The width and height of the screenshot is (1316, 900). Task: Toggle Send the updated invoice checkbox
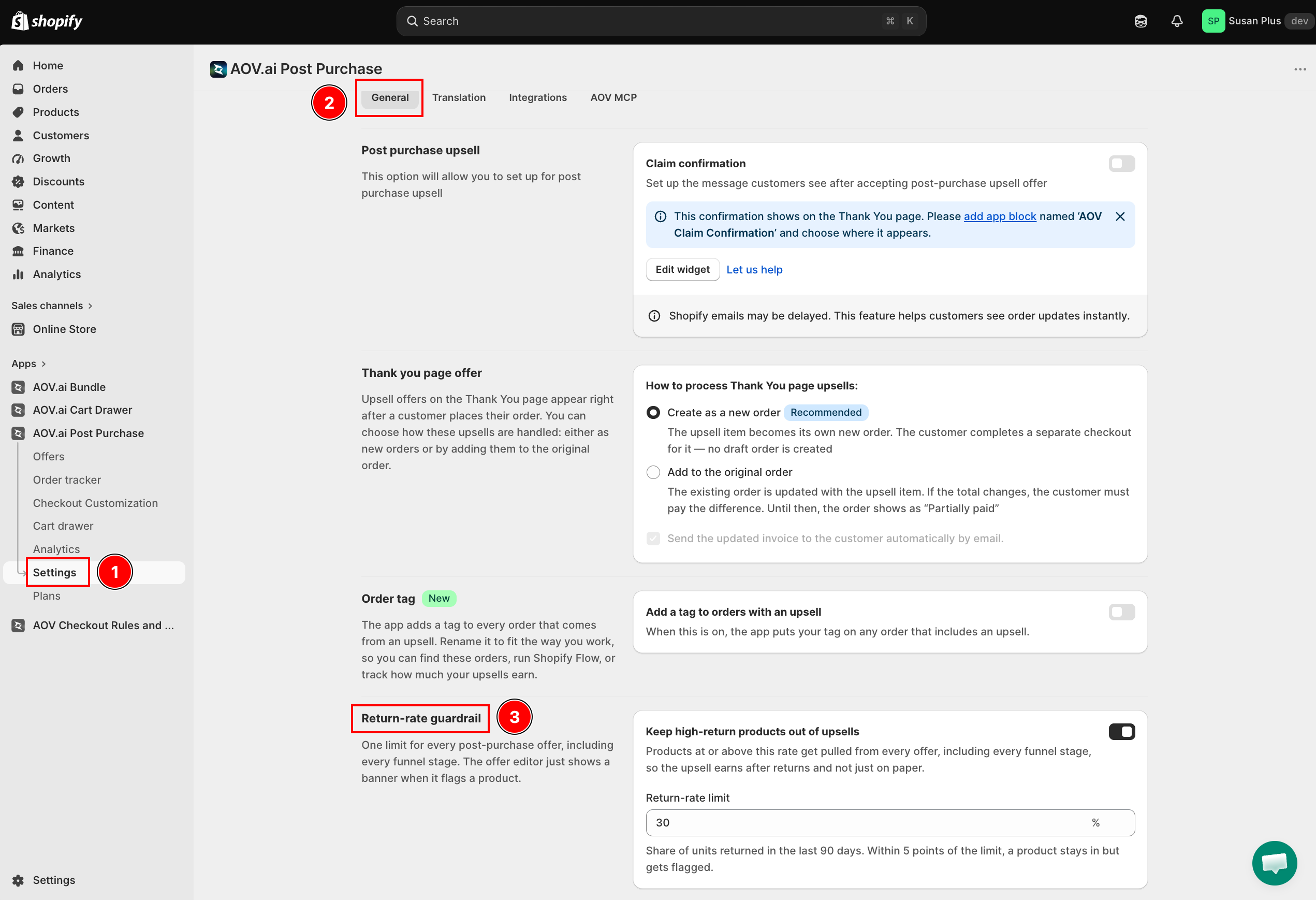click(x=653, y=539)
